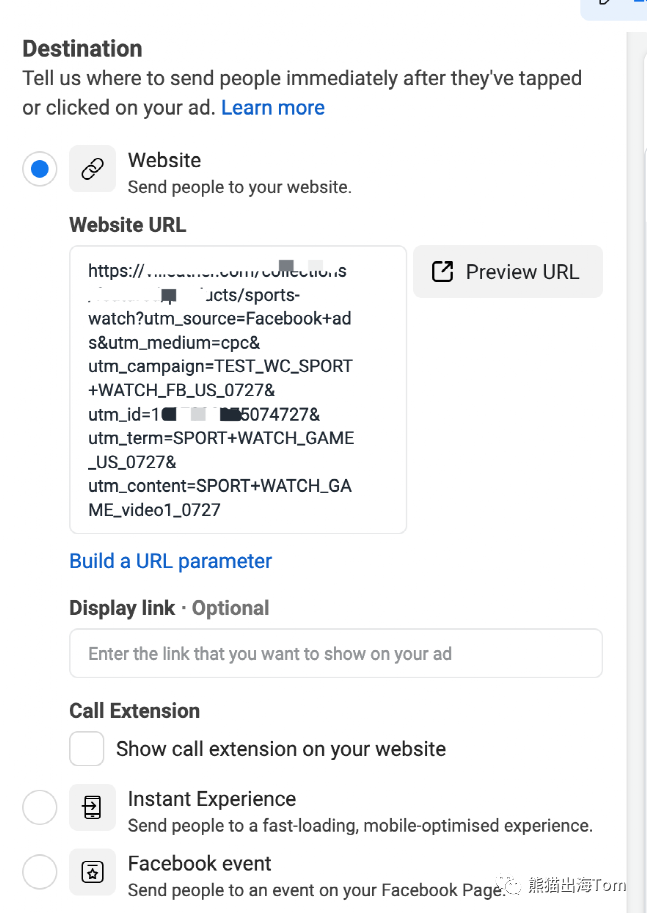Click Build a URL parameter link
This screenshot has width=647, height=913.
click(x=170, y=561)
